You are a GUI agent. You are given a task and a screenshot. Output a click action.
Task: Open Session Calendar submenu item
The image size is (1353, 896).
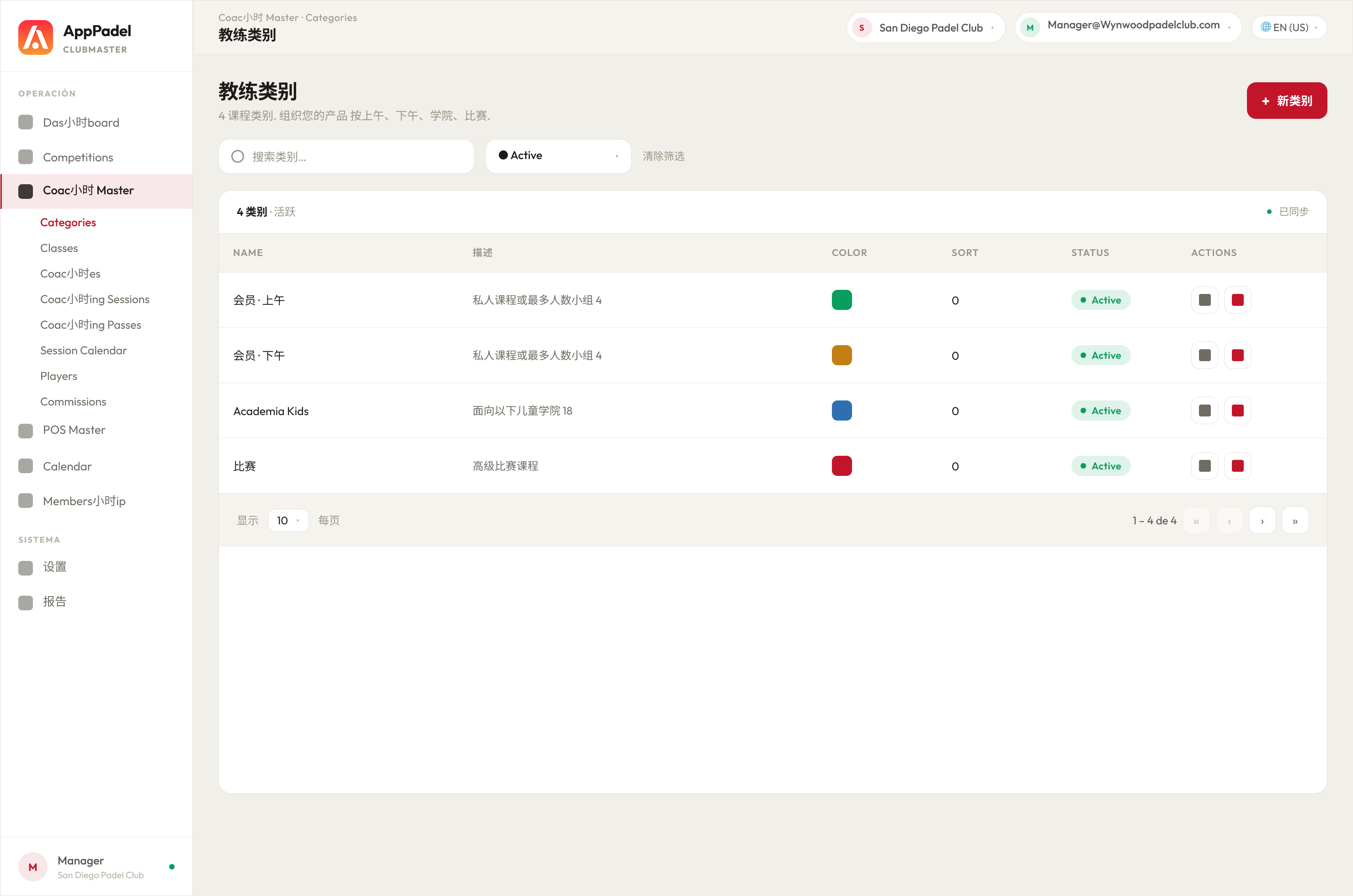[83, 350]
